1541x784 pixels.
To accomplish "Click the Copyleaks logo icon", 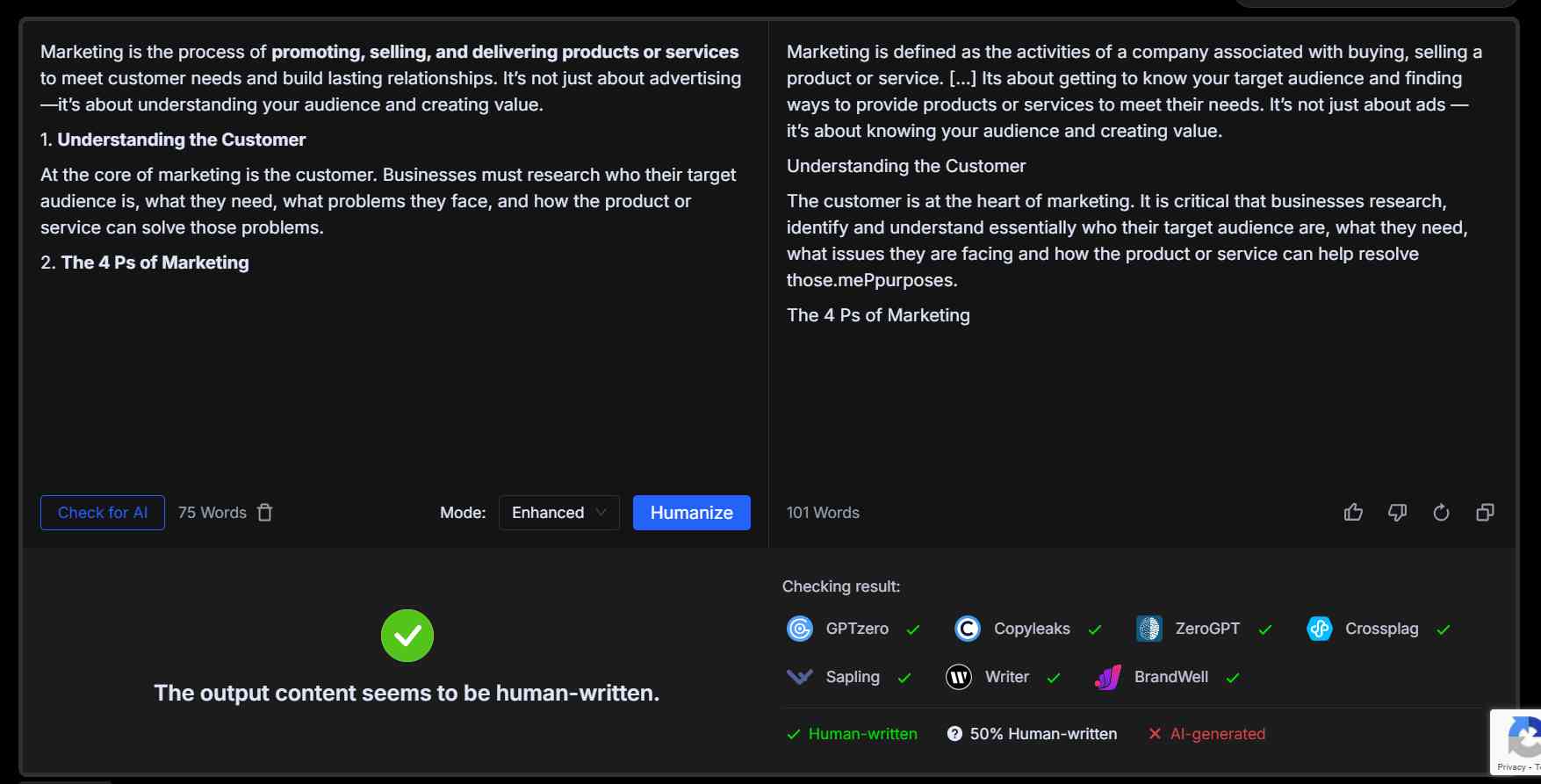I will [x=968, y=629].
